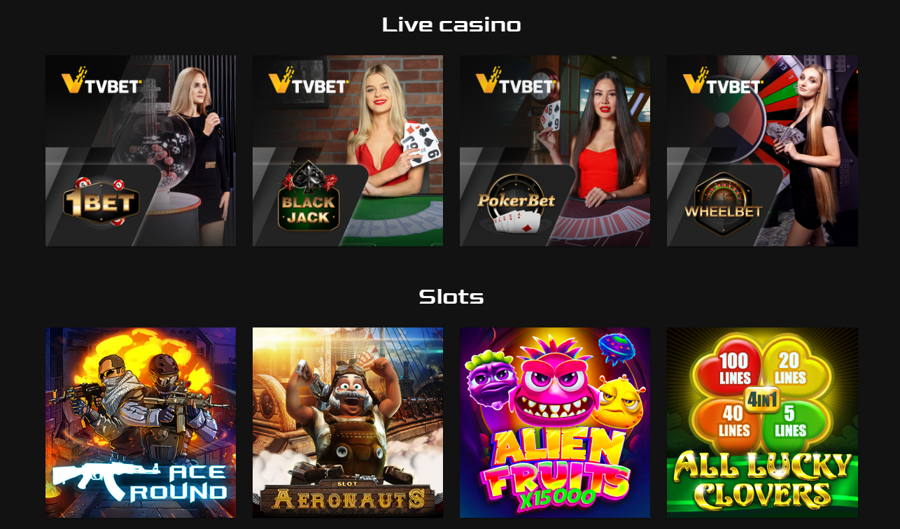Click the TVBET logo on Black Jack tile

pos(309,81)
